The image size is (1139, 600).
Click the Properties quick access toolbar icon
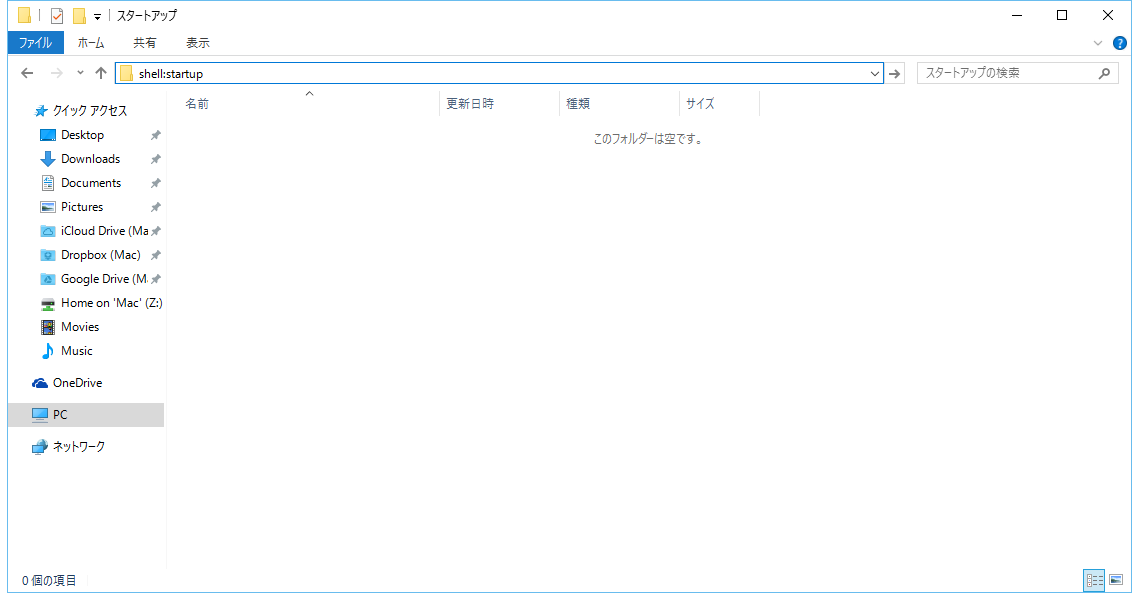click(x=57, y=15)
